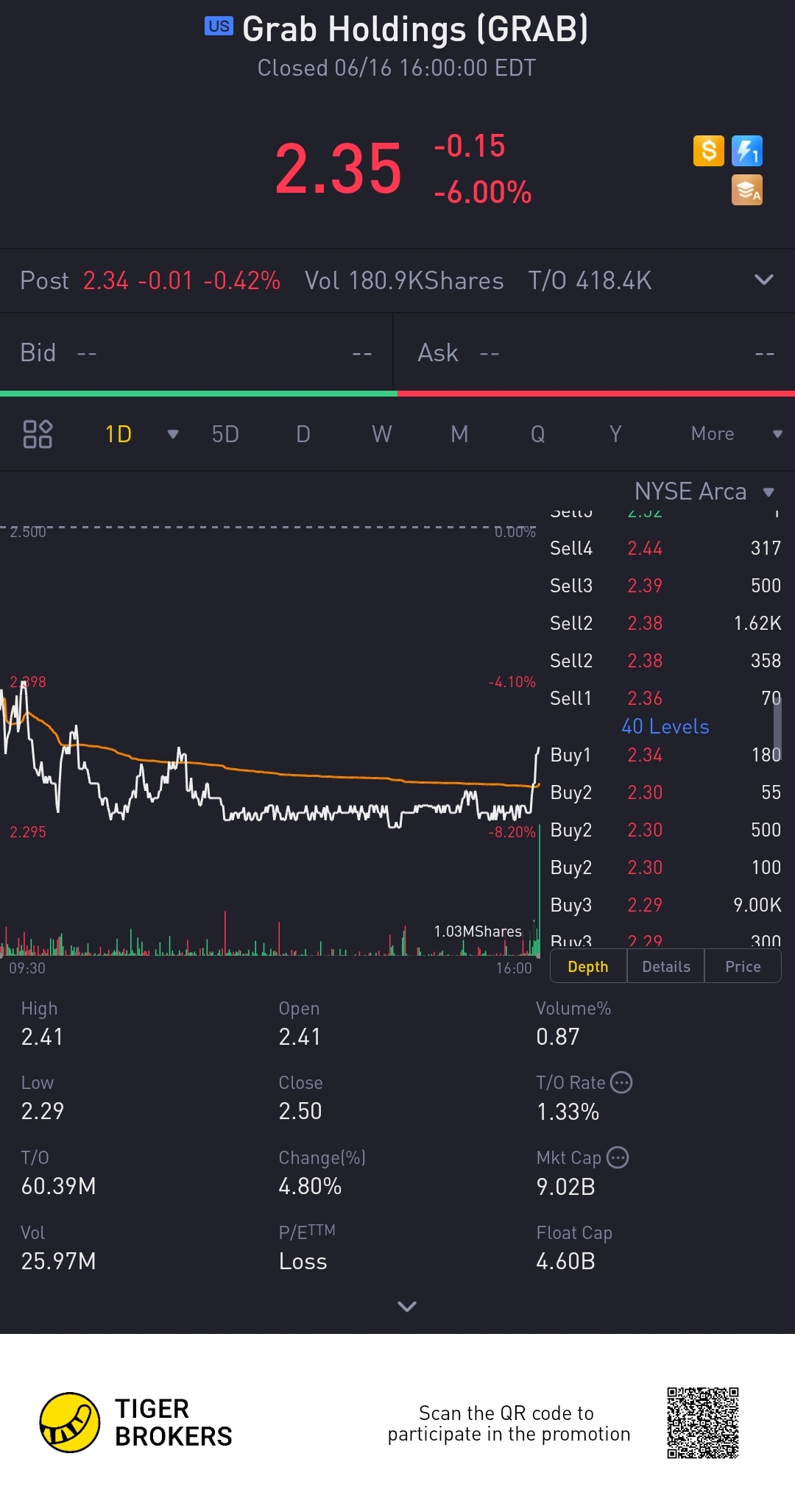Tap the High 2.41 stat
Image resolution: width=795 pixels, height=1512 pixels.
coord(42,1023)
